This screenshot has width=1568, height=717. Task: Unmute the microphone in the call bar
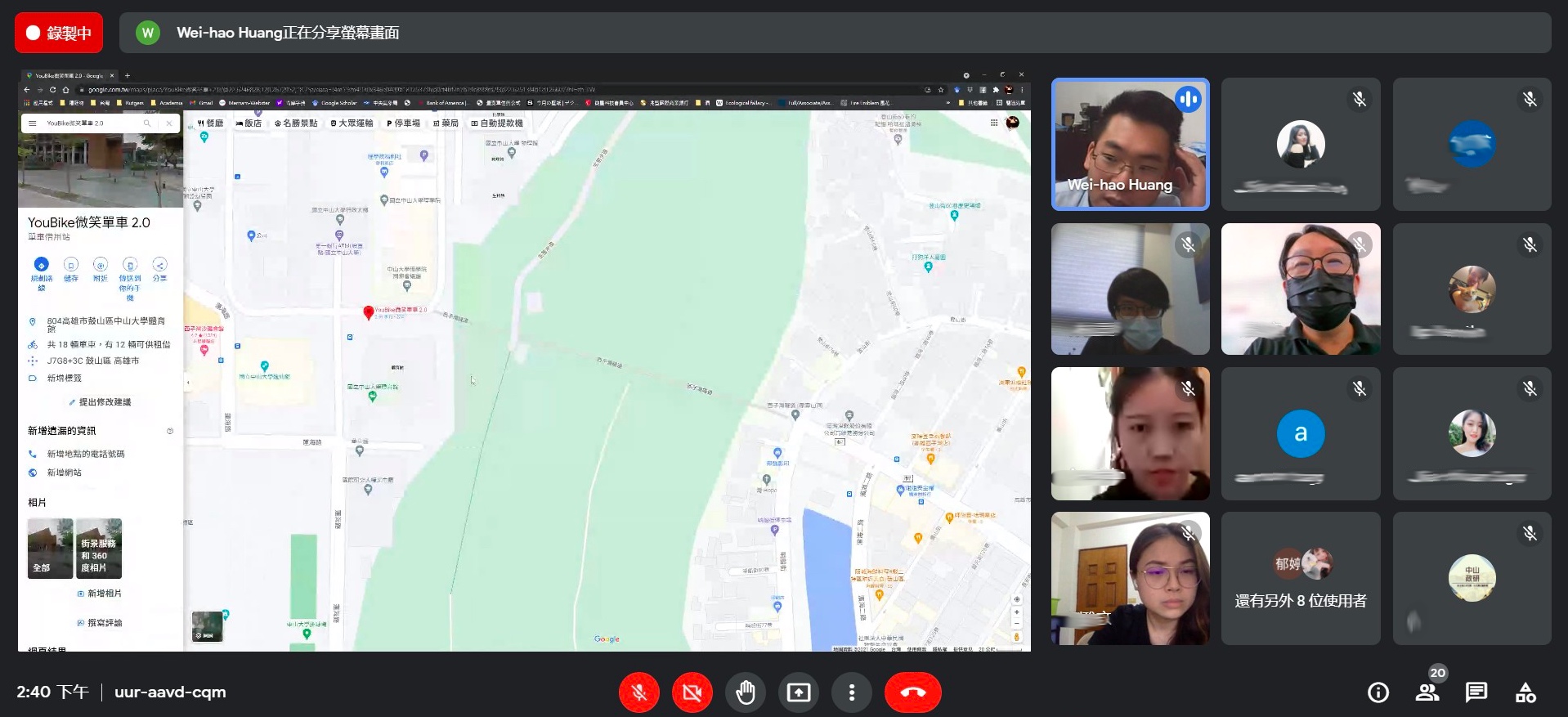tap(639, 692)
